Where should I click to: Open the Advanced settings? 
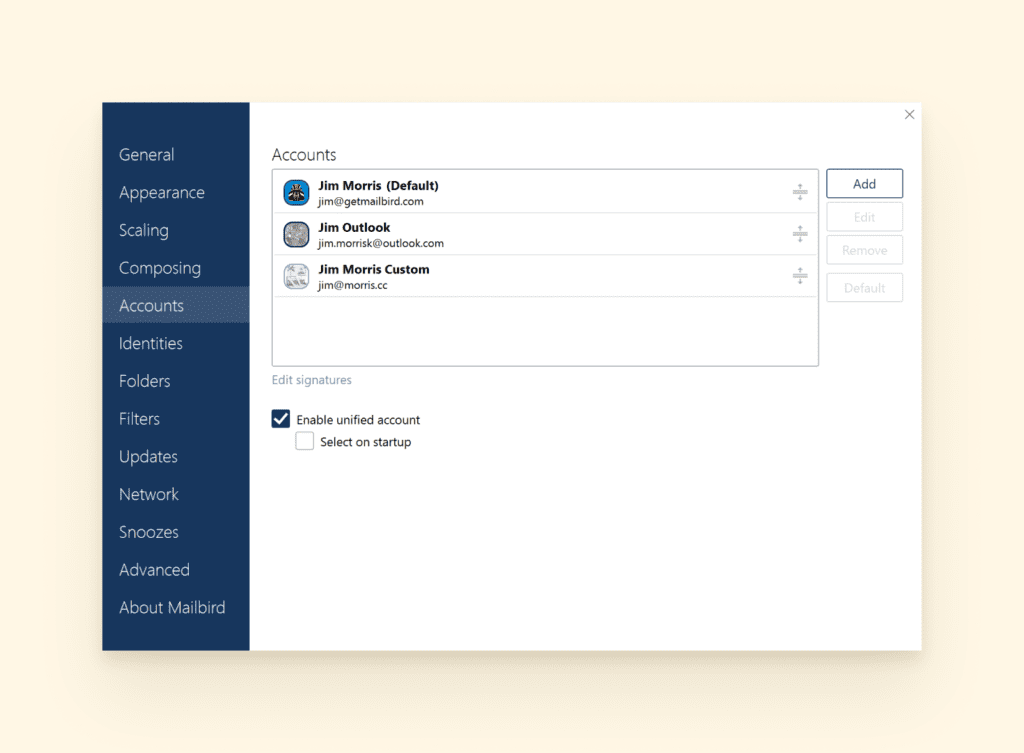(x=154, y=570)
